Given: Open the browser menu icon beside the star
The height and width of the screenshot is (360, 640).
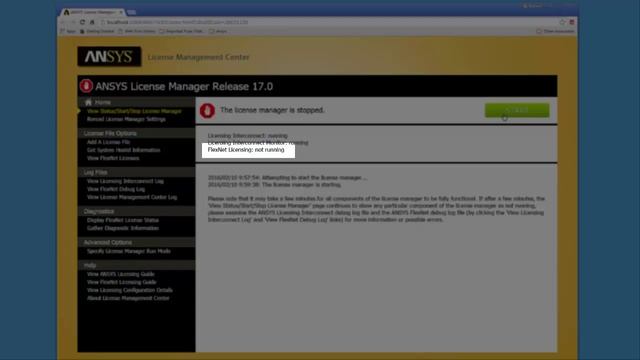Looking at the screenshot, I should click(x=572, y=22).
